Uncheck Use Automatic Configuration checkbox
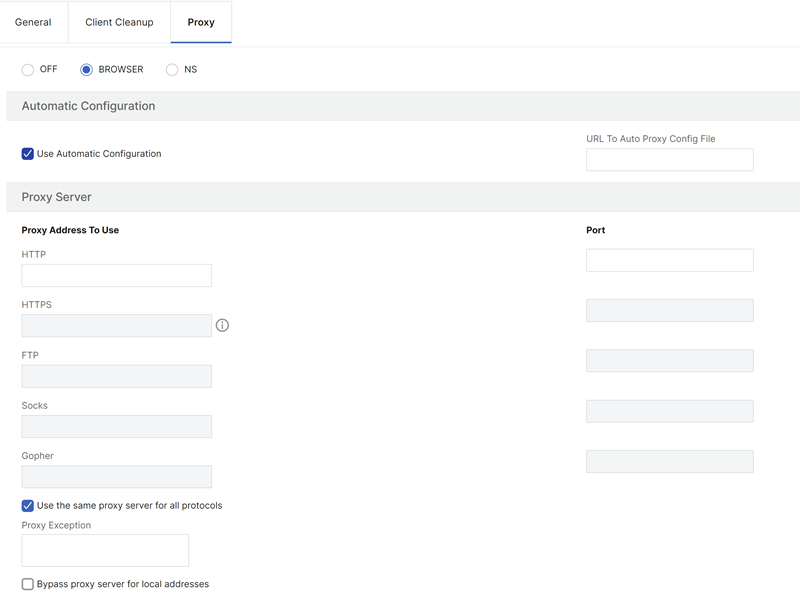Screen dimensions: 800x596 (28, 154)
